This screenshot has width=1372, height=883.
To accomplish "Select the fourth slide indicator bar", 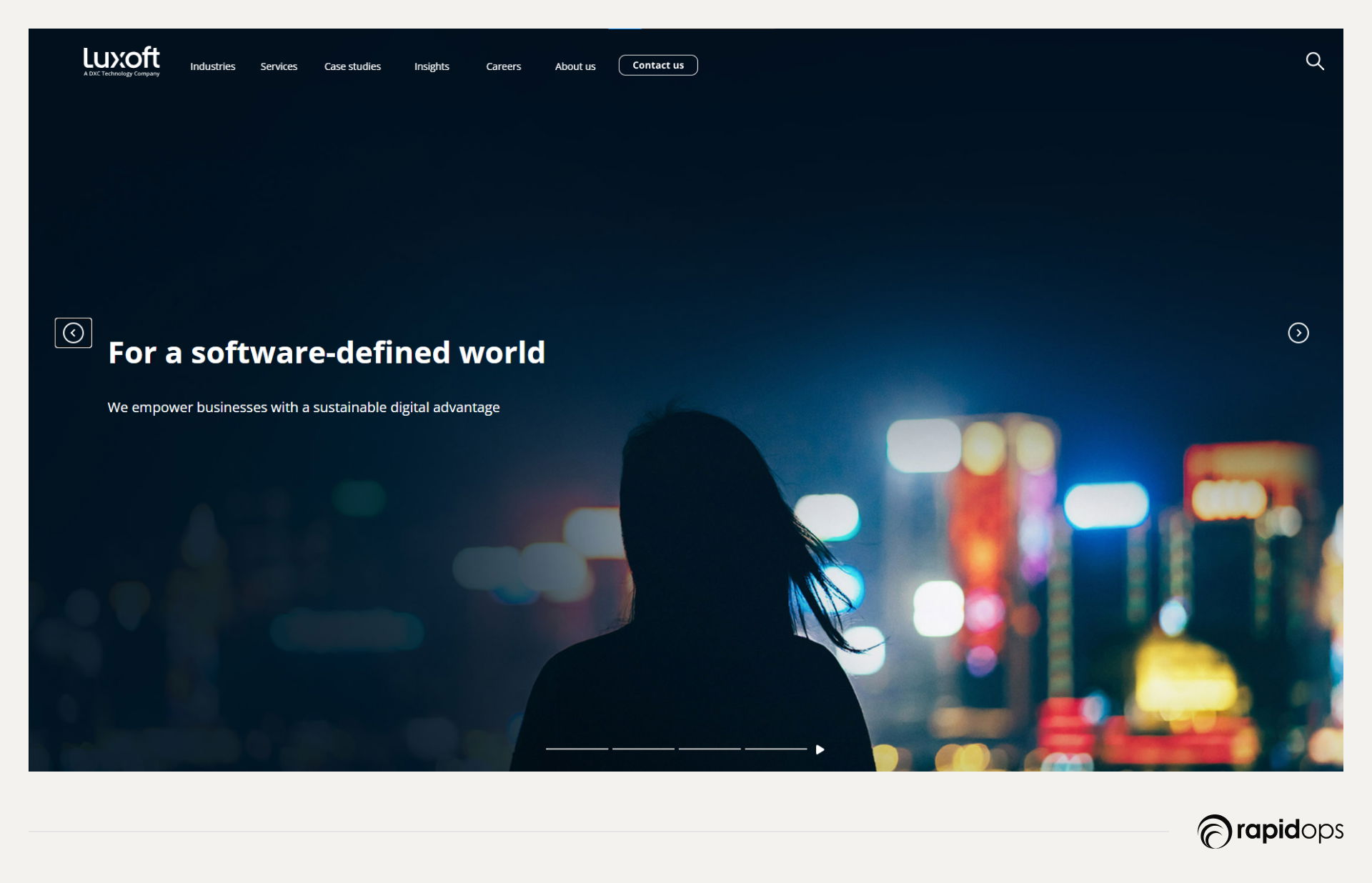I will [x=775, y=749].
